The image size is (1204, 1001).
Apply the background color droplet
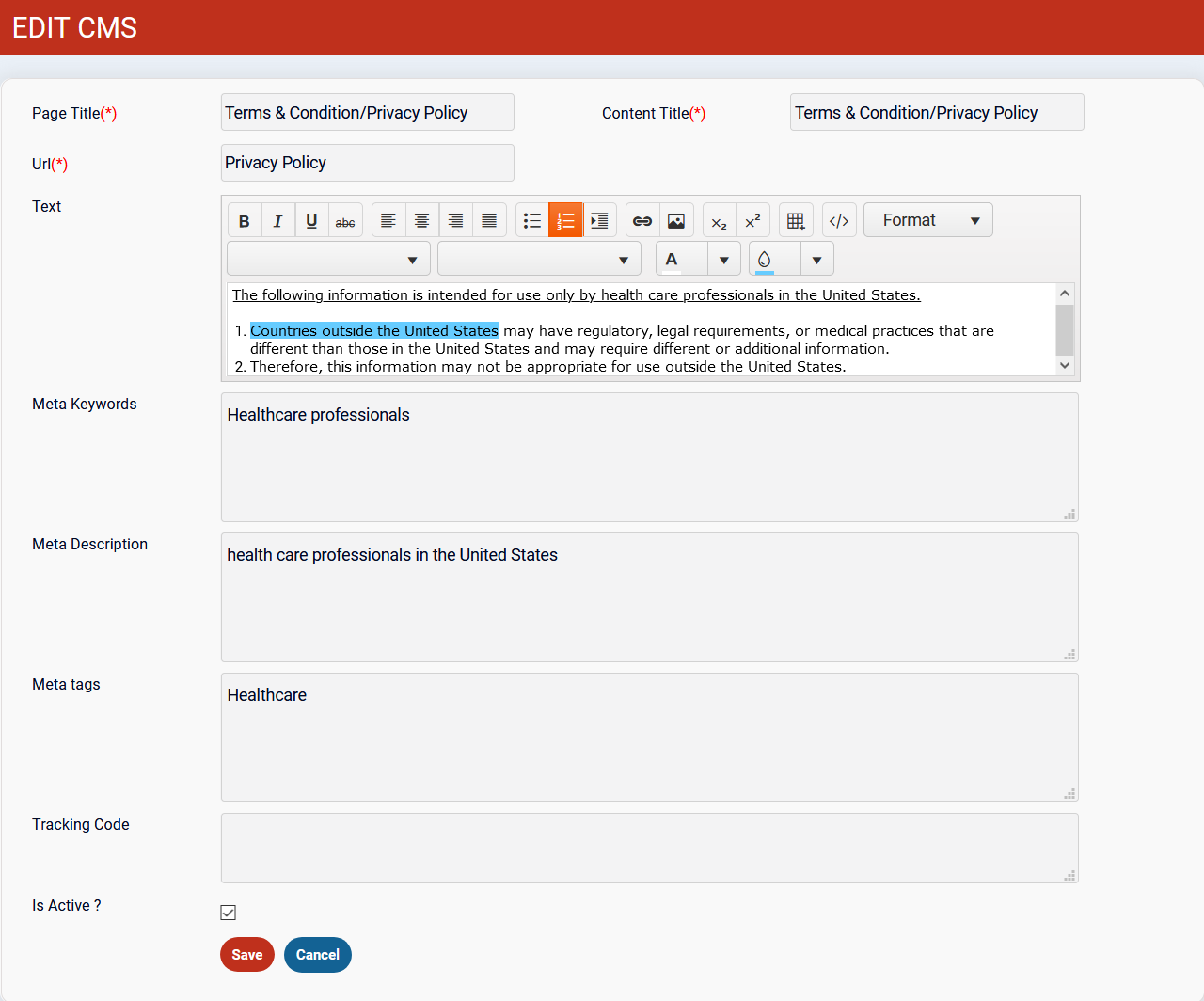click(774, 259)
